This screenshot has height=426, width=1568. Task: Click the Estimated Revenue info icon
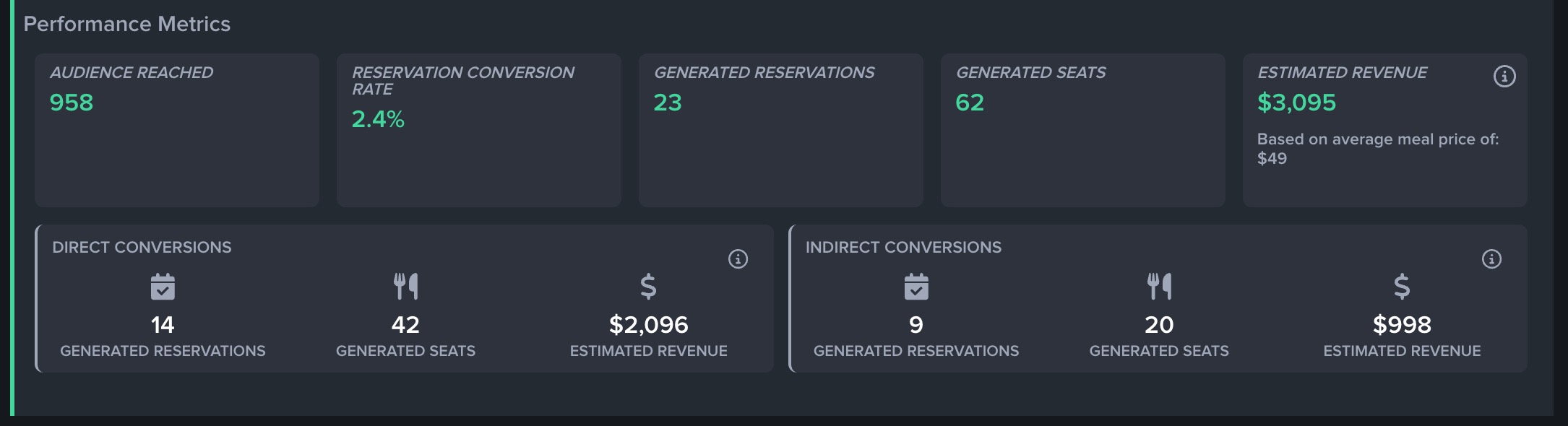click(x=1504, y=77)
